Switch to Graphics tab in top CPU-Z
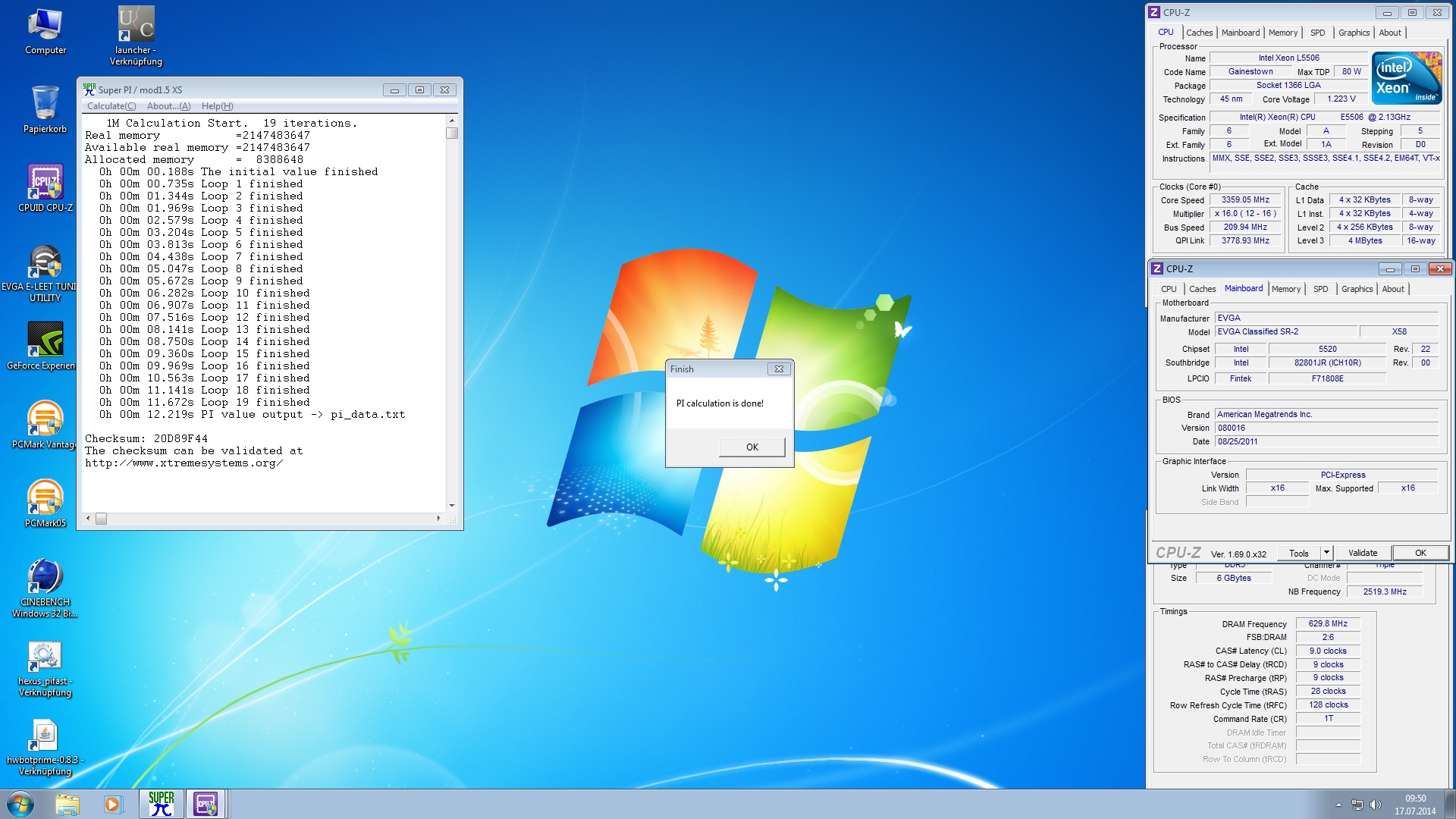 tap(1354, 33)
